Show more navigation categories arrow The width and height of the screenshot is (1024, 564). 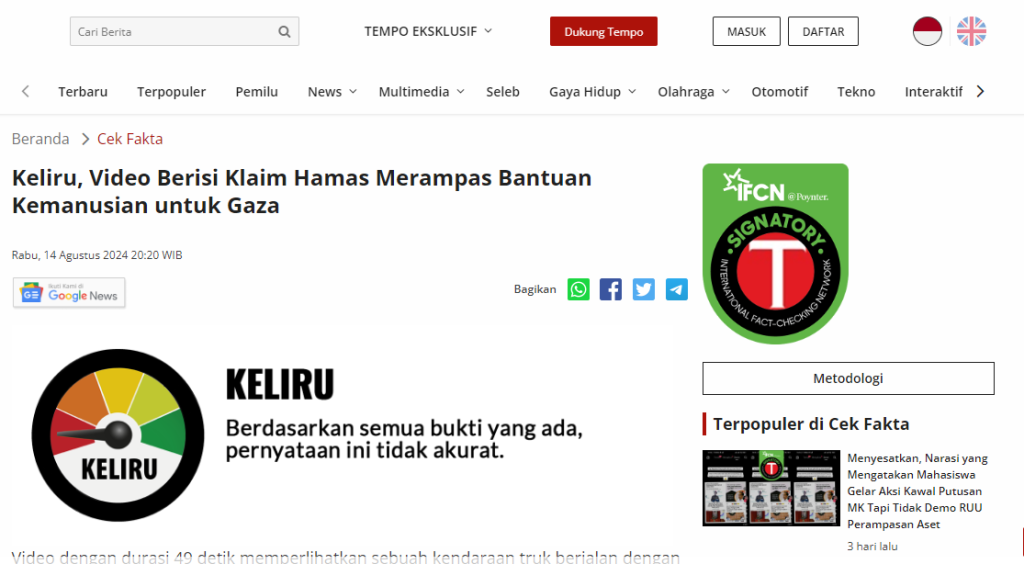[x=980, y=91]
